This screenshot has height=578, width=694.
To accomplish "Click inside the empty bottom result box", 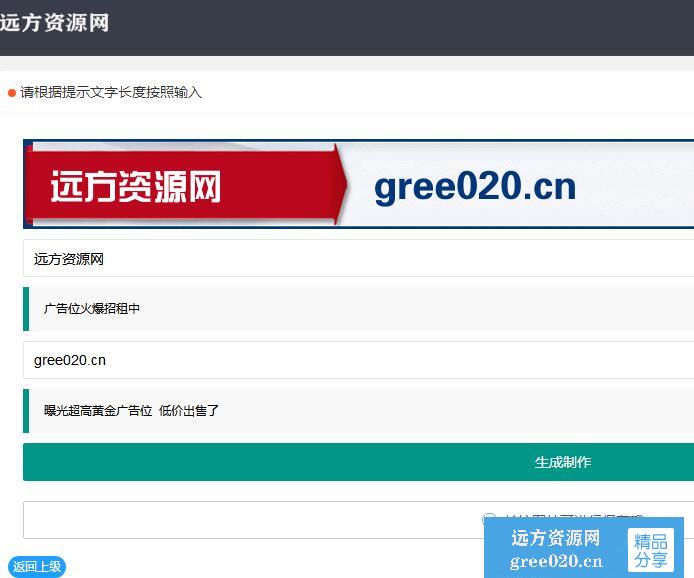I will click(250, 520).
